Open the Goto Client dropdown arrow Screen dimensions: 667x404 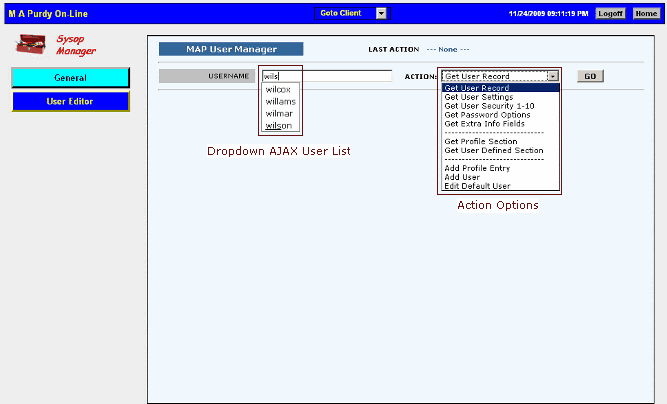pyautogui.click(x=381, y=14)
